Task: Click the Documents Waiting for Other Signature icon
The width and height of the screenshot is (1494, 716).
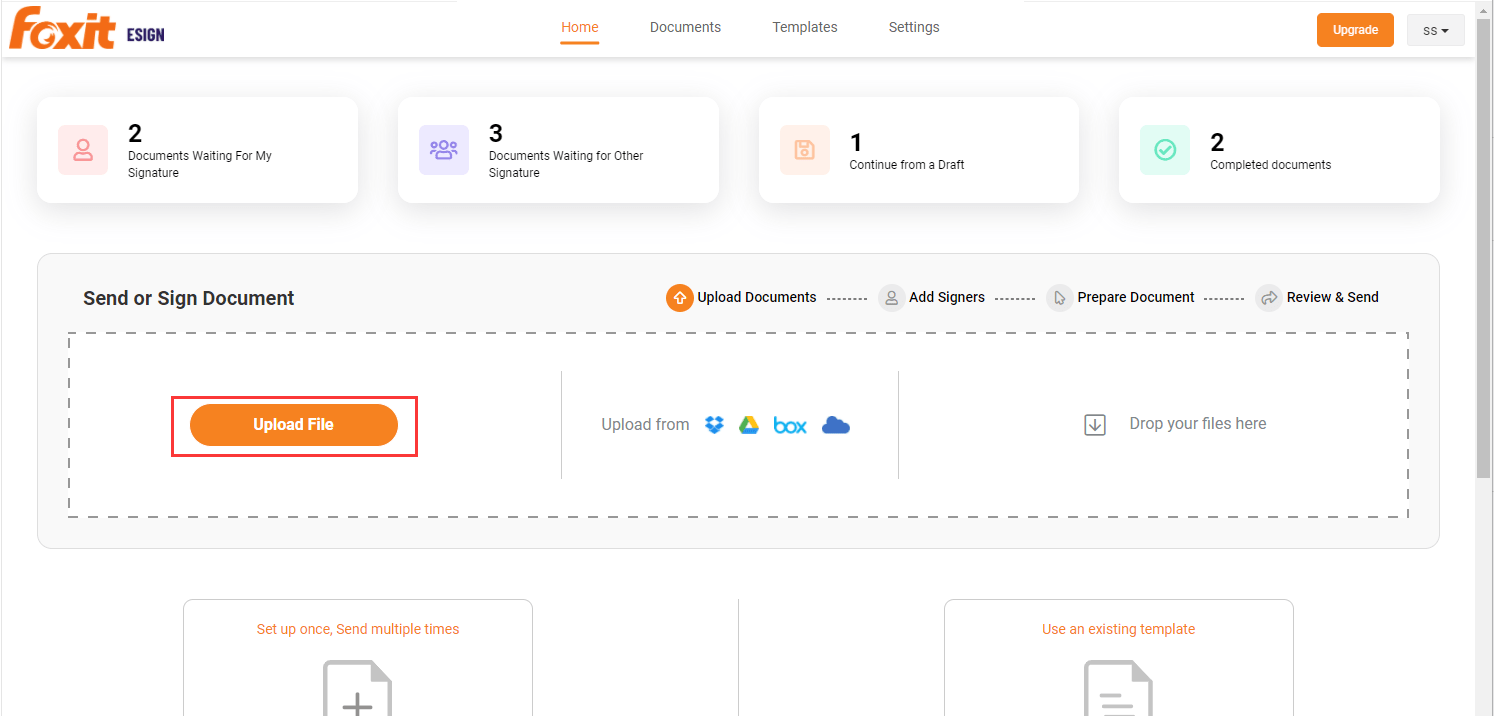Action: (444, 149)
